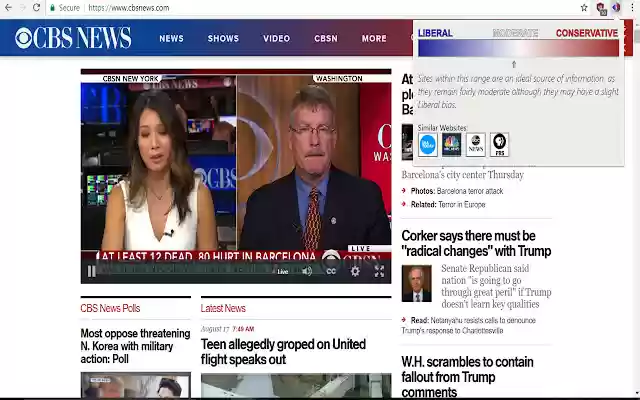The image size is (640, 400).
Task: Bookmark this page with the star icon
Action: coord(584,7)
